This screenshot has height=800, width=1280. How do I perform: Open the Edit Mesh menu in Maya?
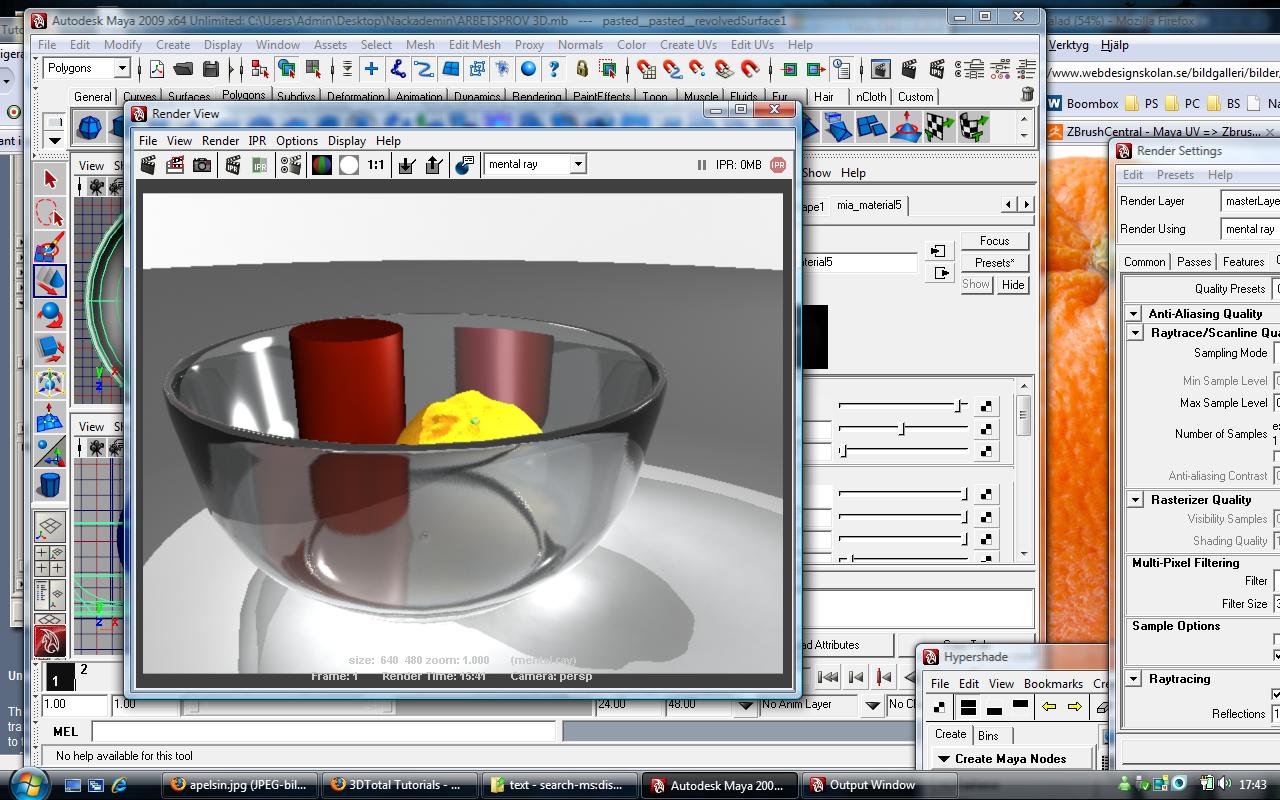click(474, 45)
